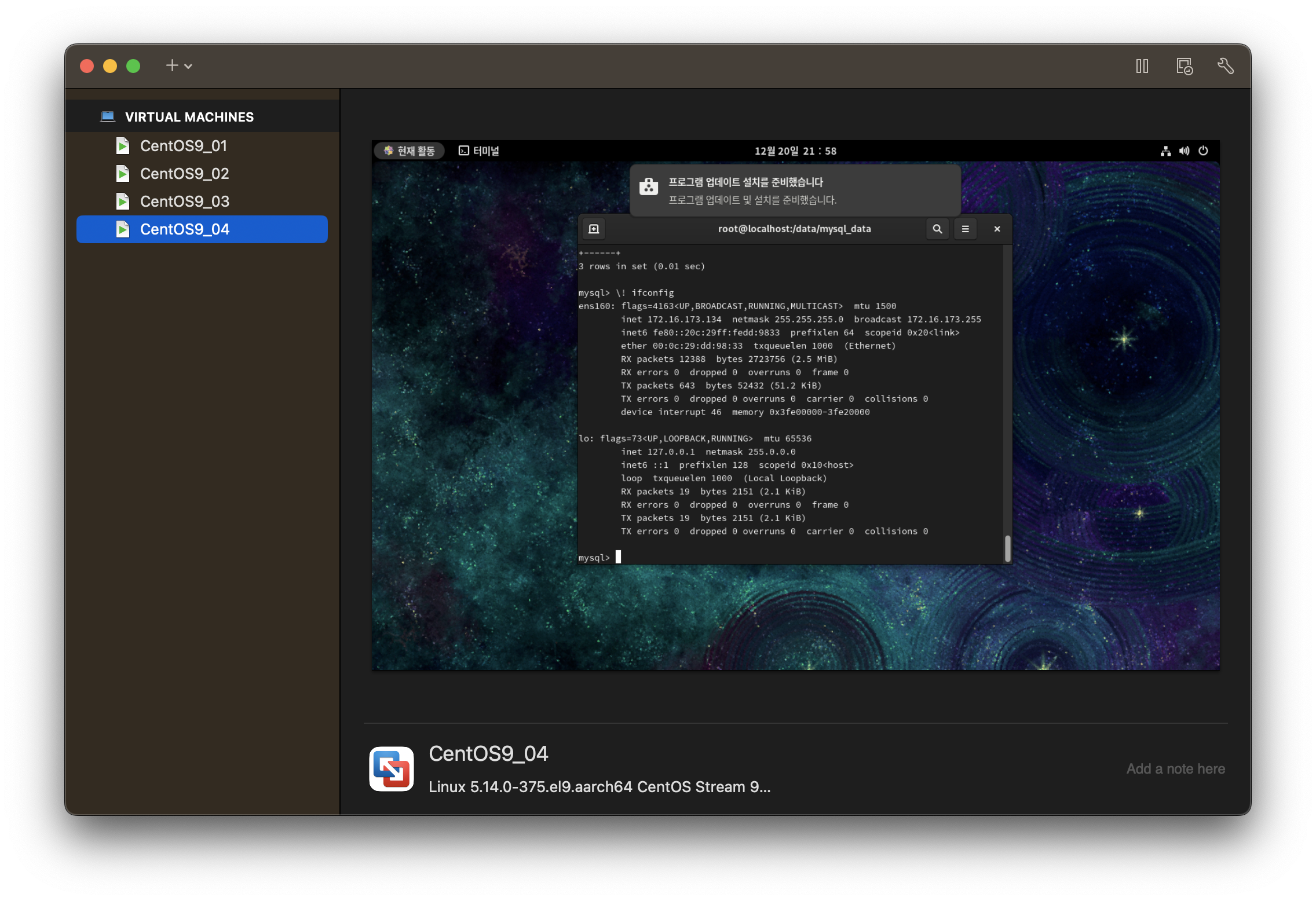1316x901 pixels.
Task: Expand the chevron next to plus button
Action: [x=188, y=67]
